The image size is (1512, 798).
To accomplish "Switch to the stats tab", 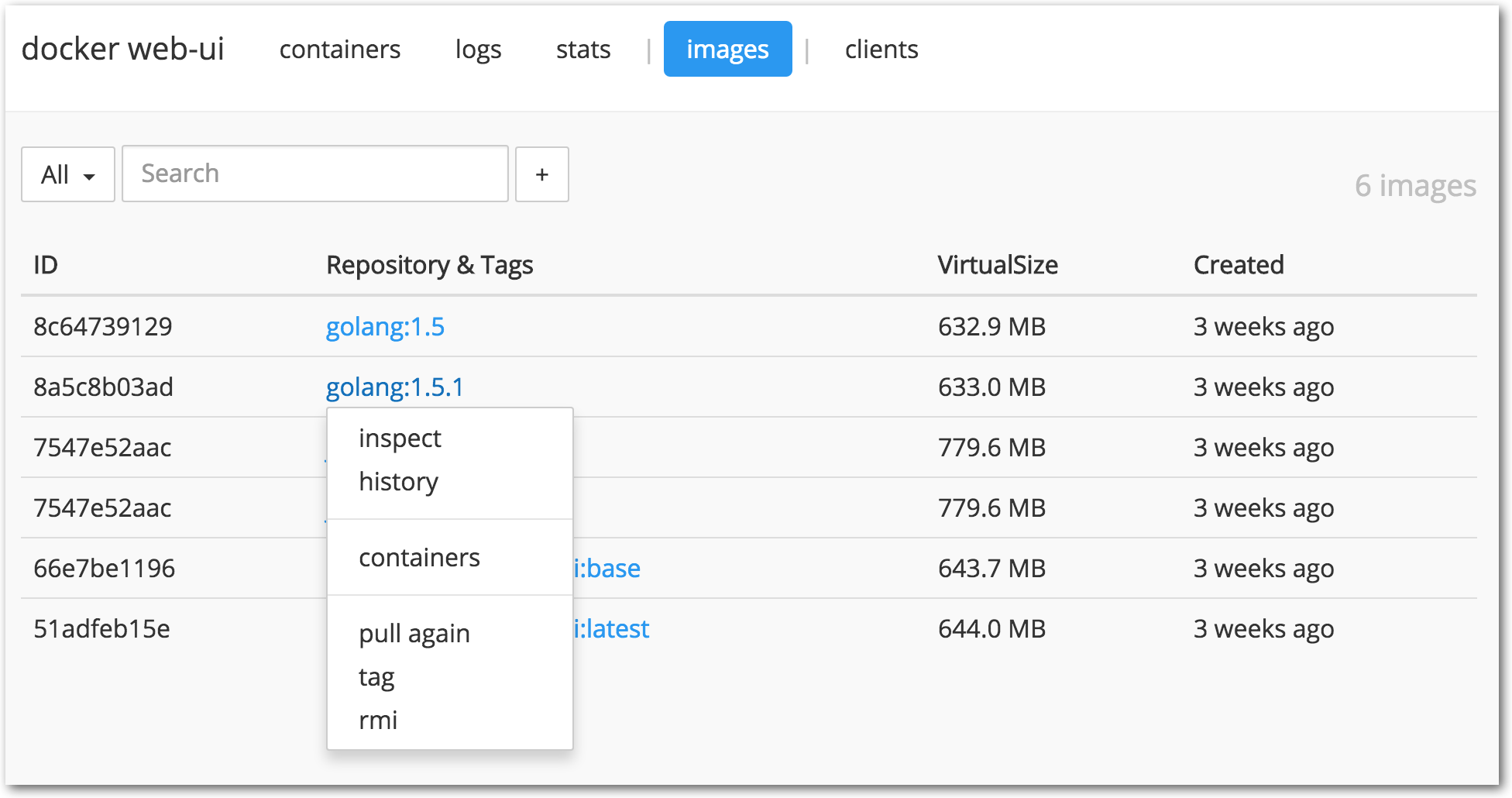I will point(583,50).
